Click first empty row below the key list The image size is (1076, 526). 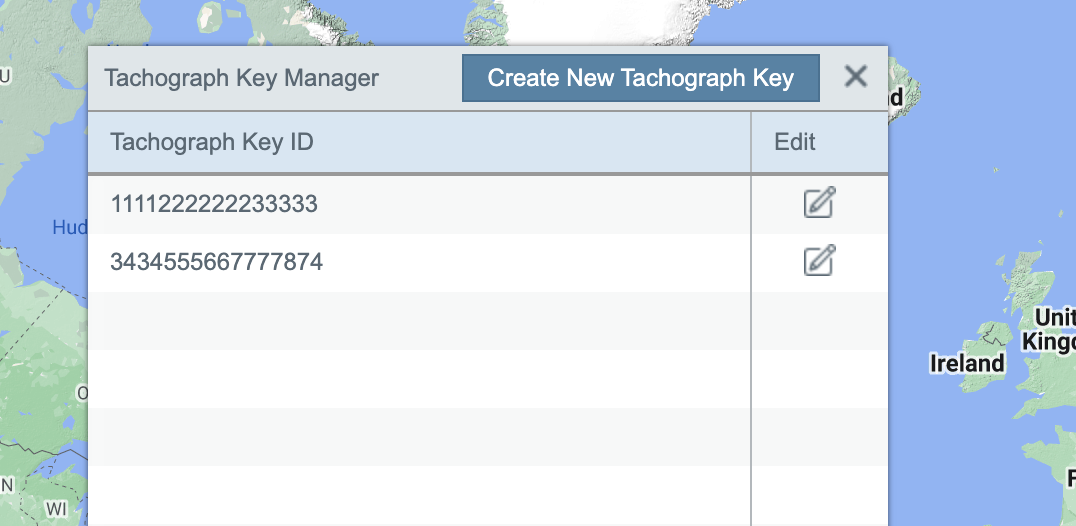pyautogui.click(x=418, y=320)
